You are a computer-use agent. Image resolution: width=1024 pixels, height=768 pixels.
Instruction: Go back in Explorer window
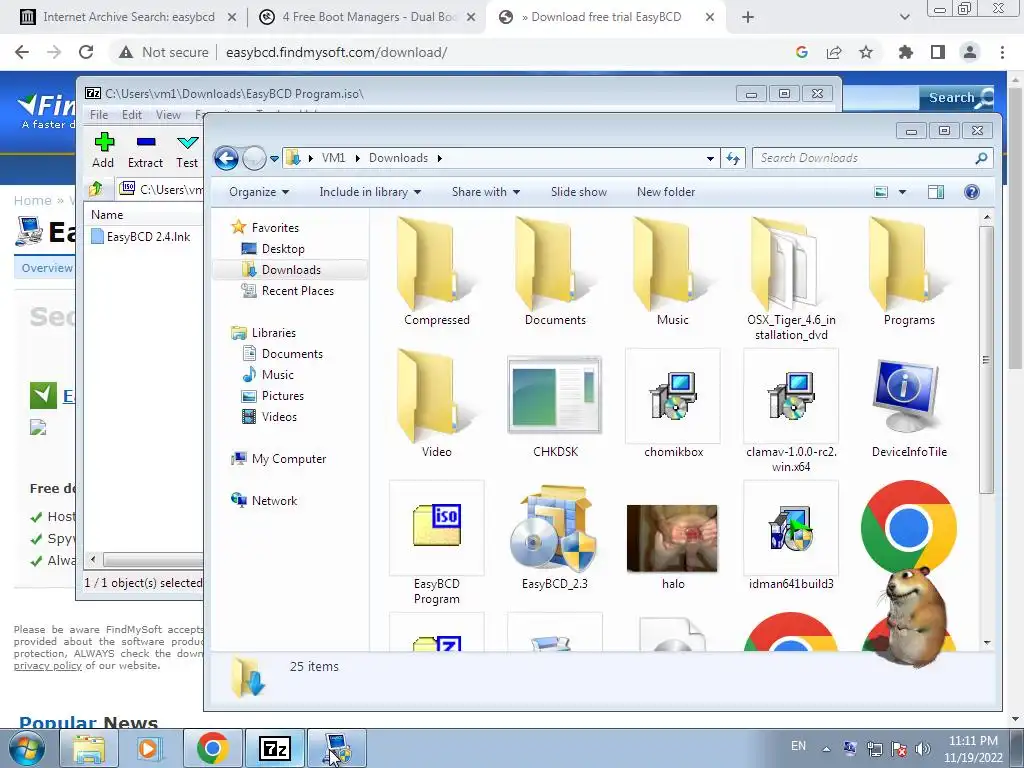click(x=226, y=158)
